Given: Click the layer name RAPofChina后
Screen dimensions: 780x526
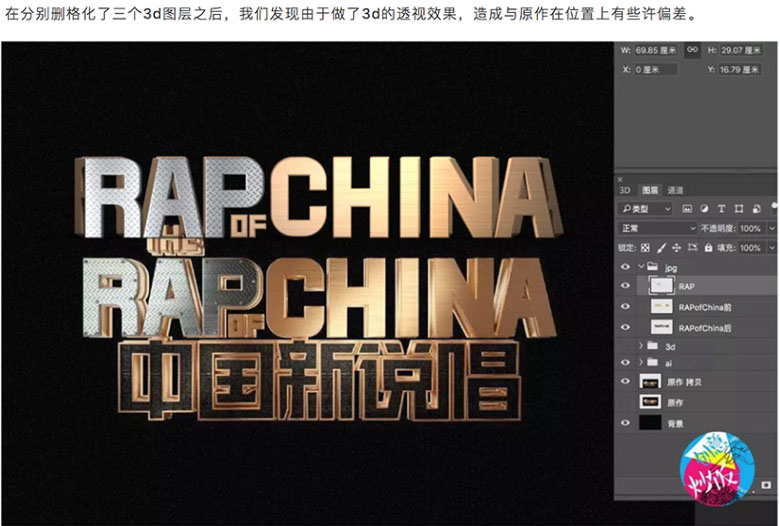Looking at the screenshot, I should [705, 328].
